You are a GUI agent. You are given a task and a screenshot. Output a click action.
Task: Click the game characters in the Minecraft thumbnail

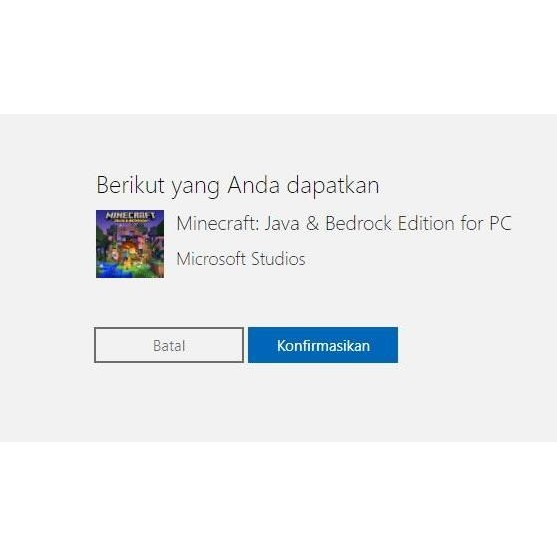pyautogui.click(x=132, y=258)
